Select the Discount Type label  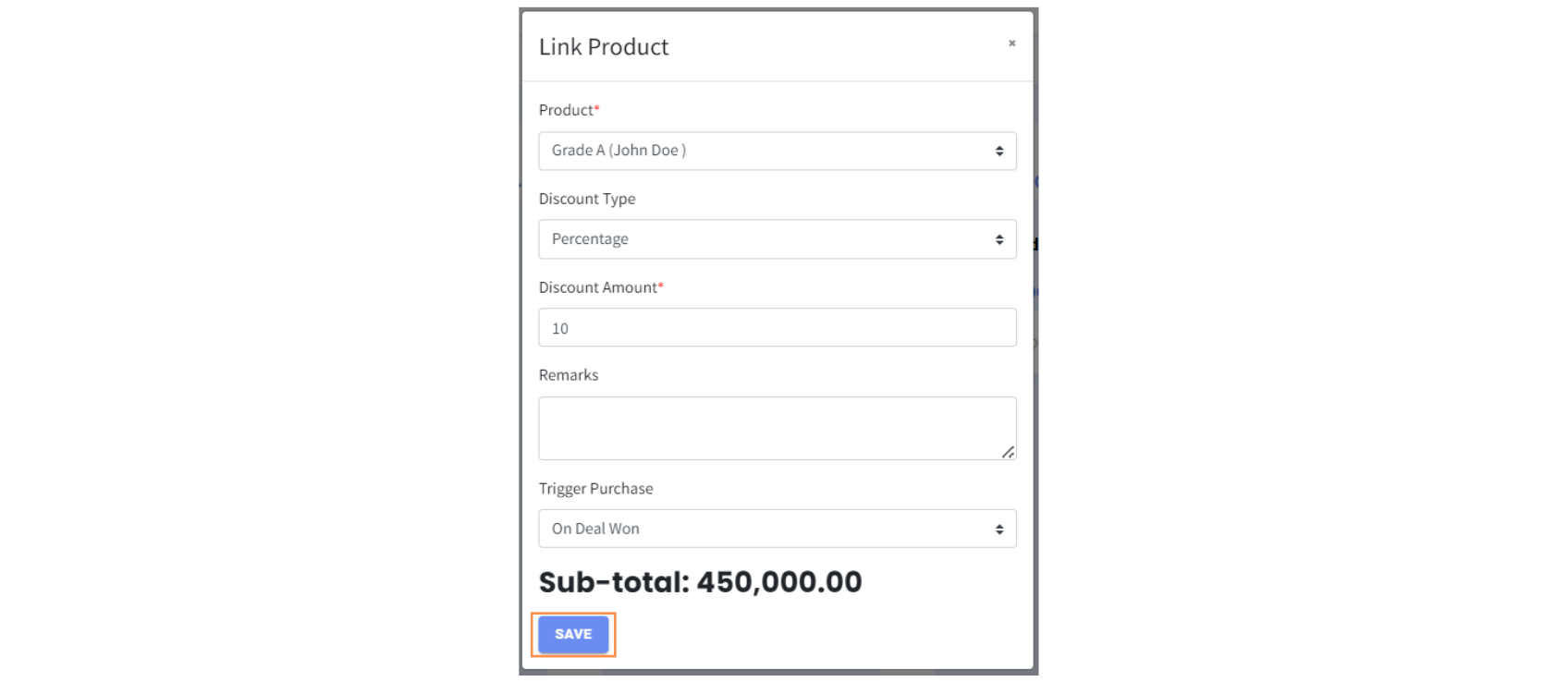click(587, 199)
